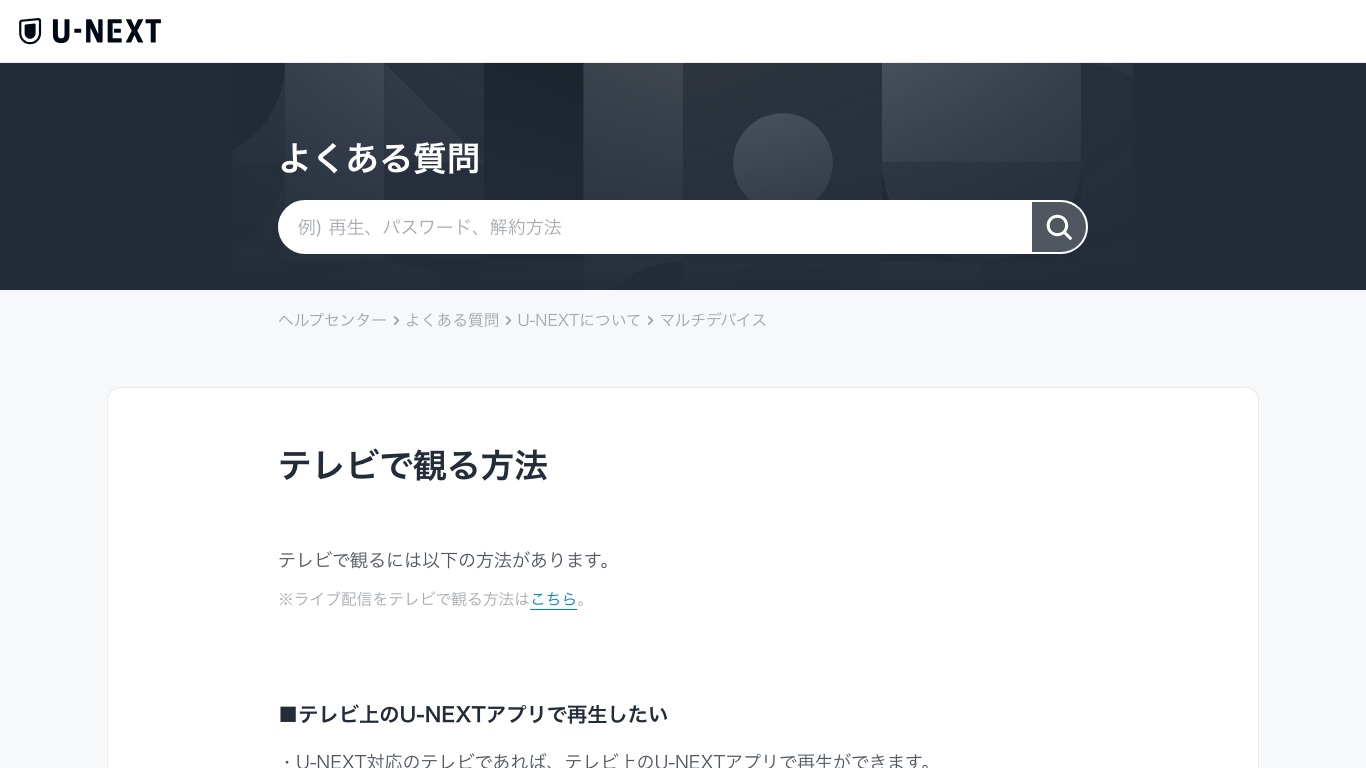Click the U-NEXT logo
The image size is (1366, 768).
click(90, 31)
